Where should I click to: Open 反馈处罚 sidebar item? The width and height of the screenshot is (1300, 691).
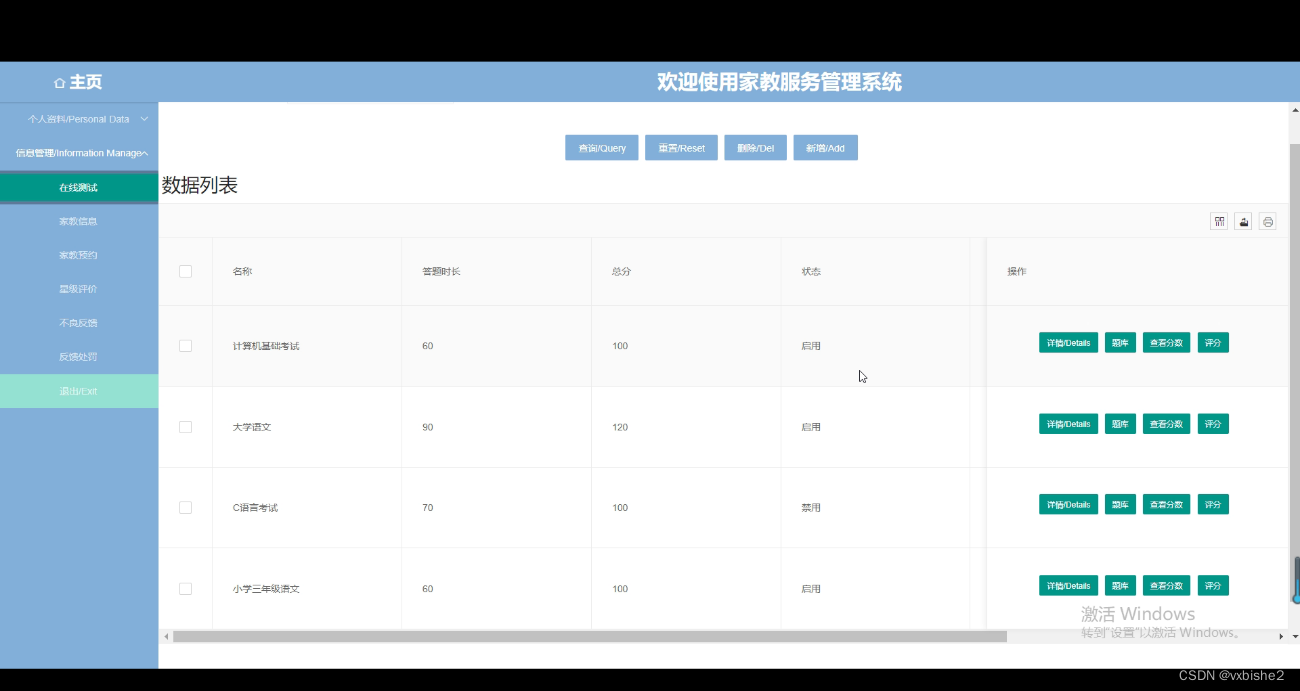click(x=79, y=357)
